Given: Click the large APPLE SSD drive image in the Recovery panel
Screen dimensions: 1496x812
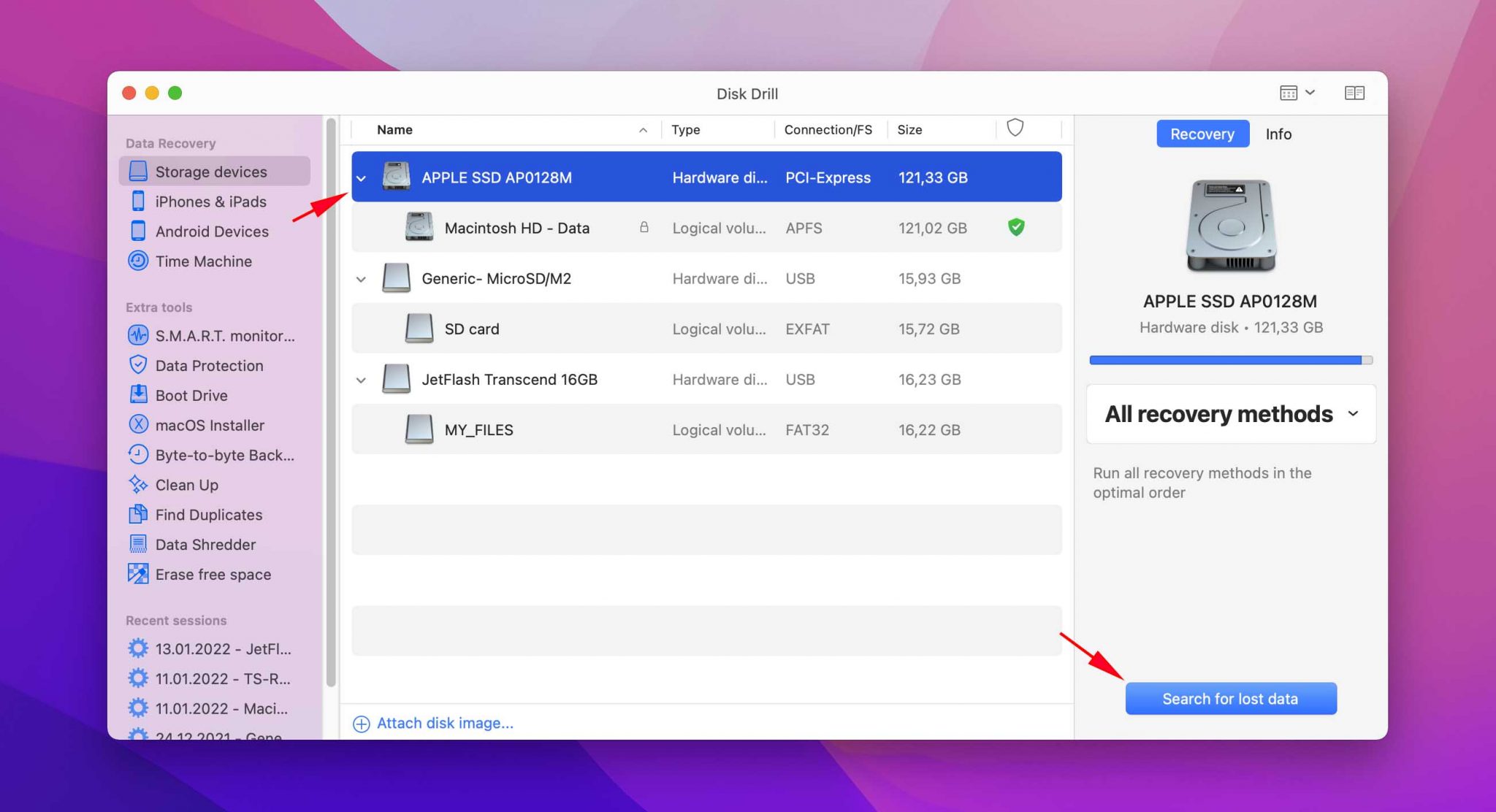Looking at the screenshot, I should (x=1231, y=226).
